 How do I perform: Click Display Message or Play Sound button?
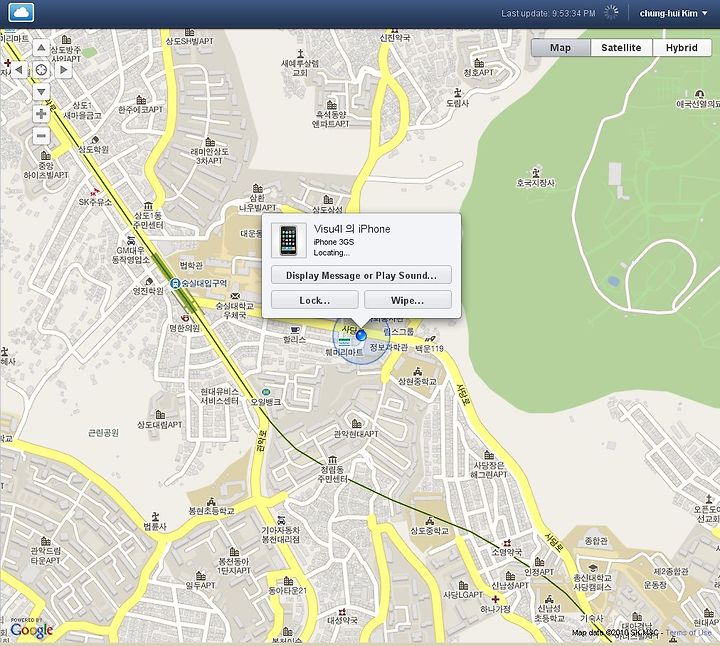tap(361, 275)
